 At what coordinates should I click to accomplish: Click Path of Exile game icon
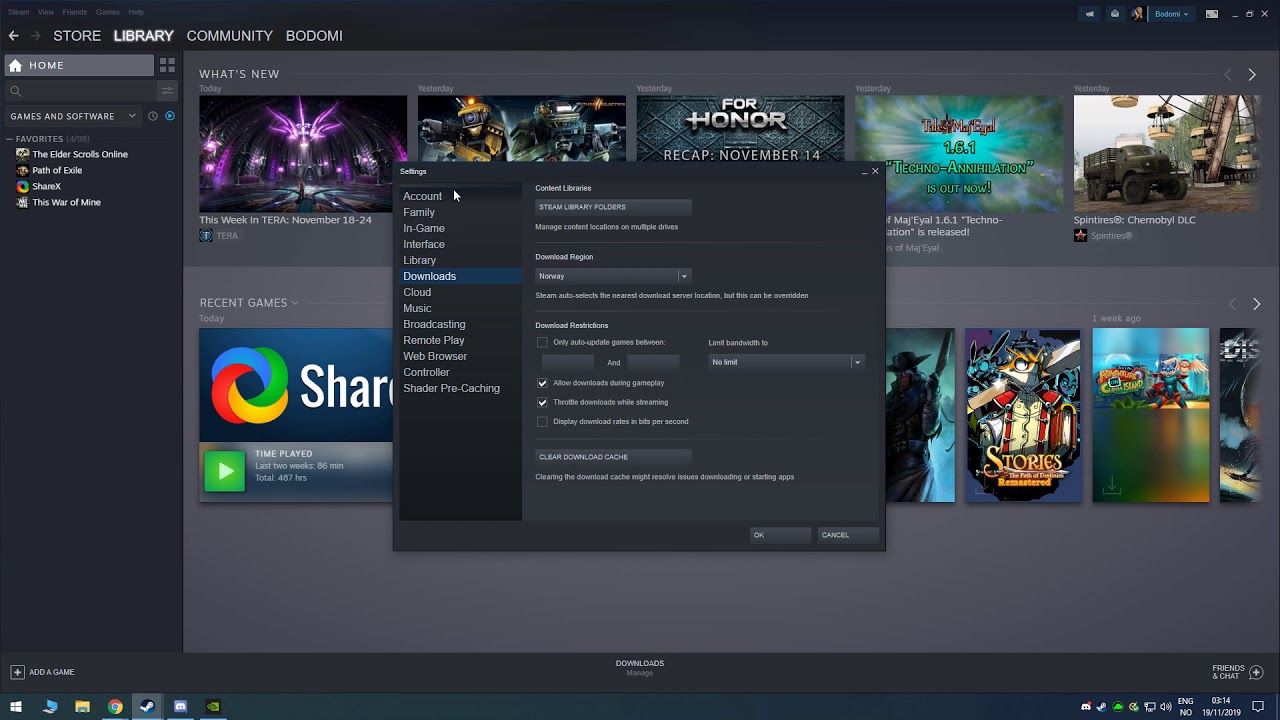pyautogui.click(x=23, y=170)
